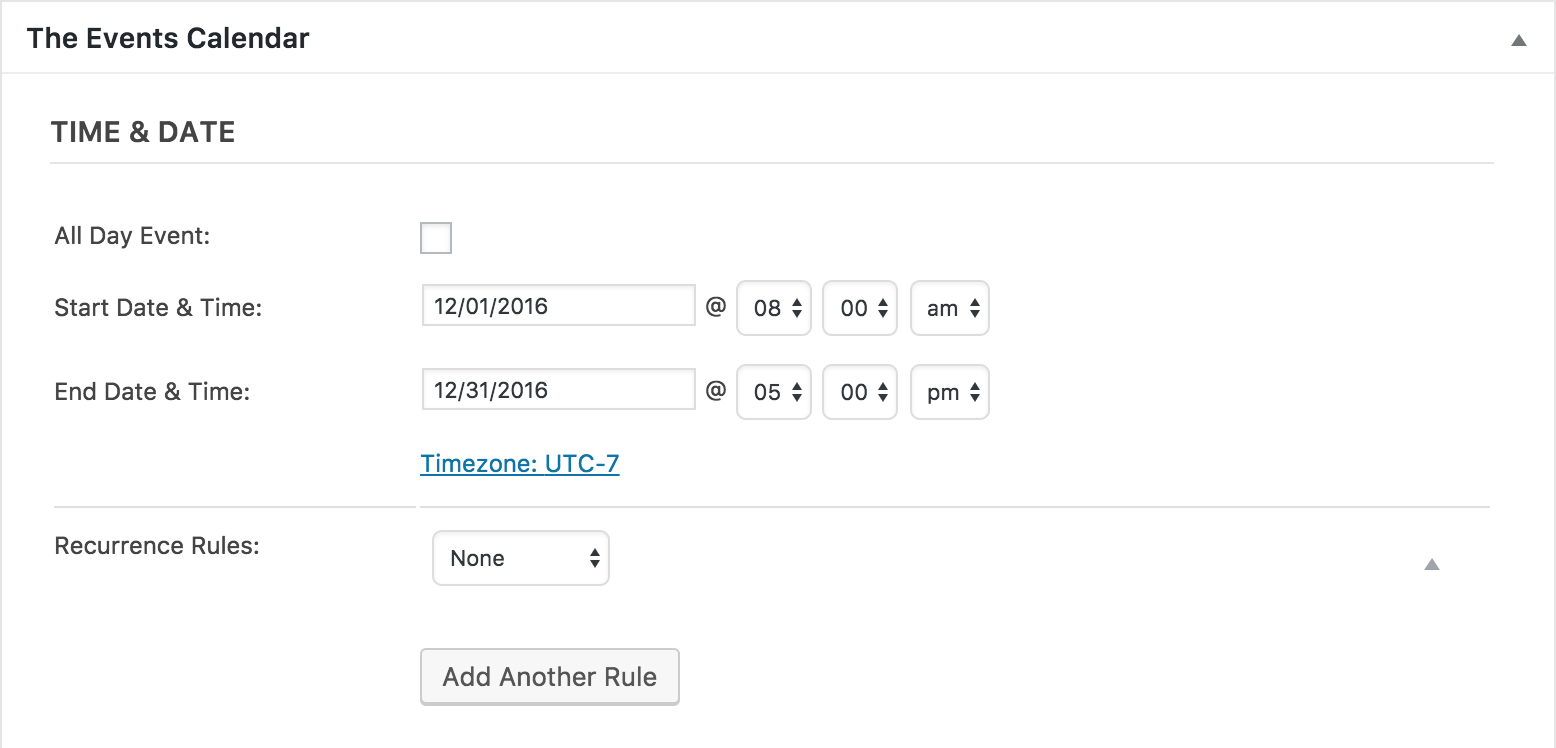Change end time am/pm selector
Image resolution: width=1556 pixels, height=748 pixels.
[949, 392]
